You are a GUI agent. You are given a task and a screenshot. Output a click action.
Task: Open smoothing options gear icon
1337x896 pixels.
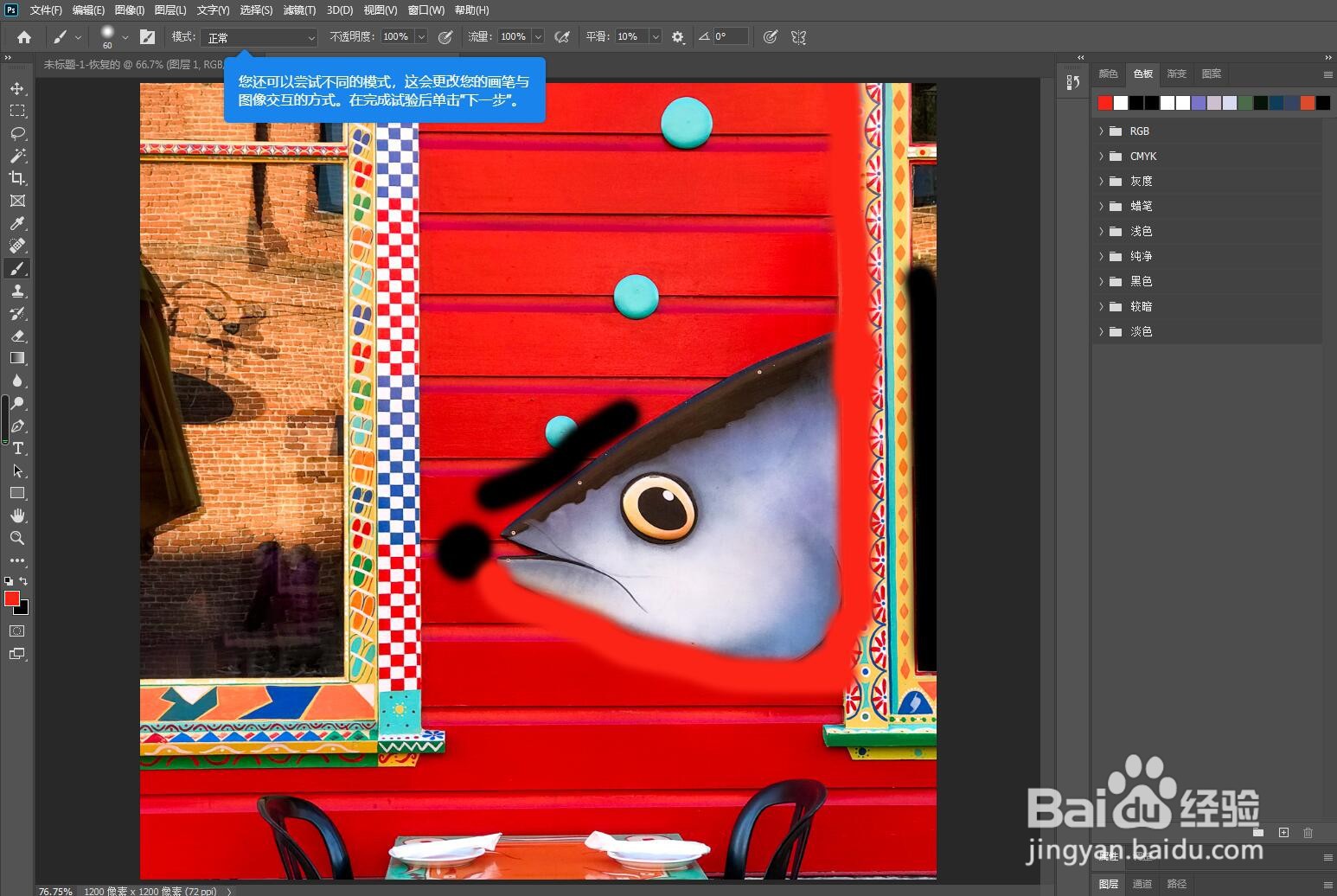tap(678, 37)
